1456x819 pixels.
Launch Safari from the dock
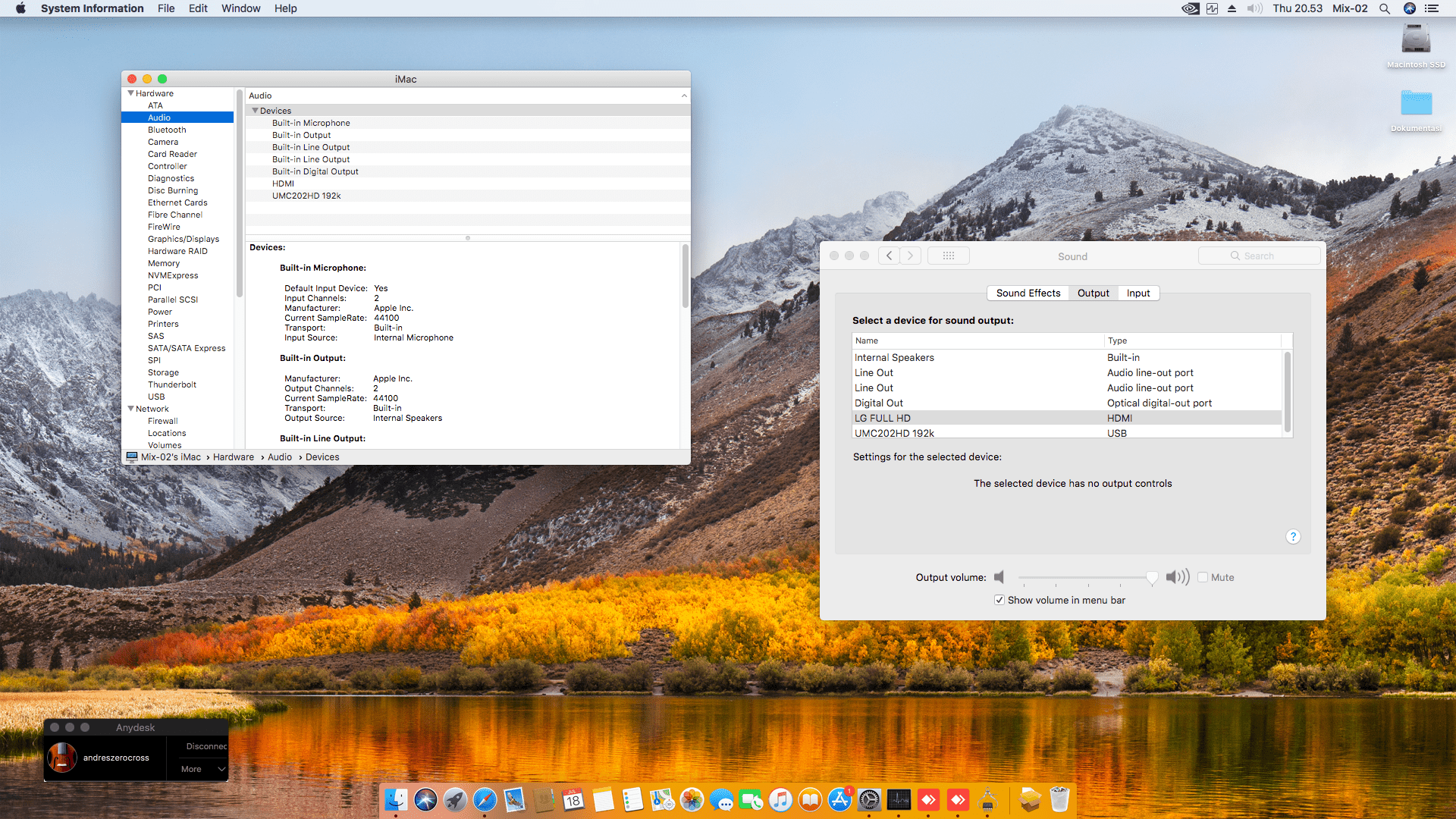coord(485,800)
